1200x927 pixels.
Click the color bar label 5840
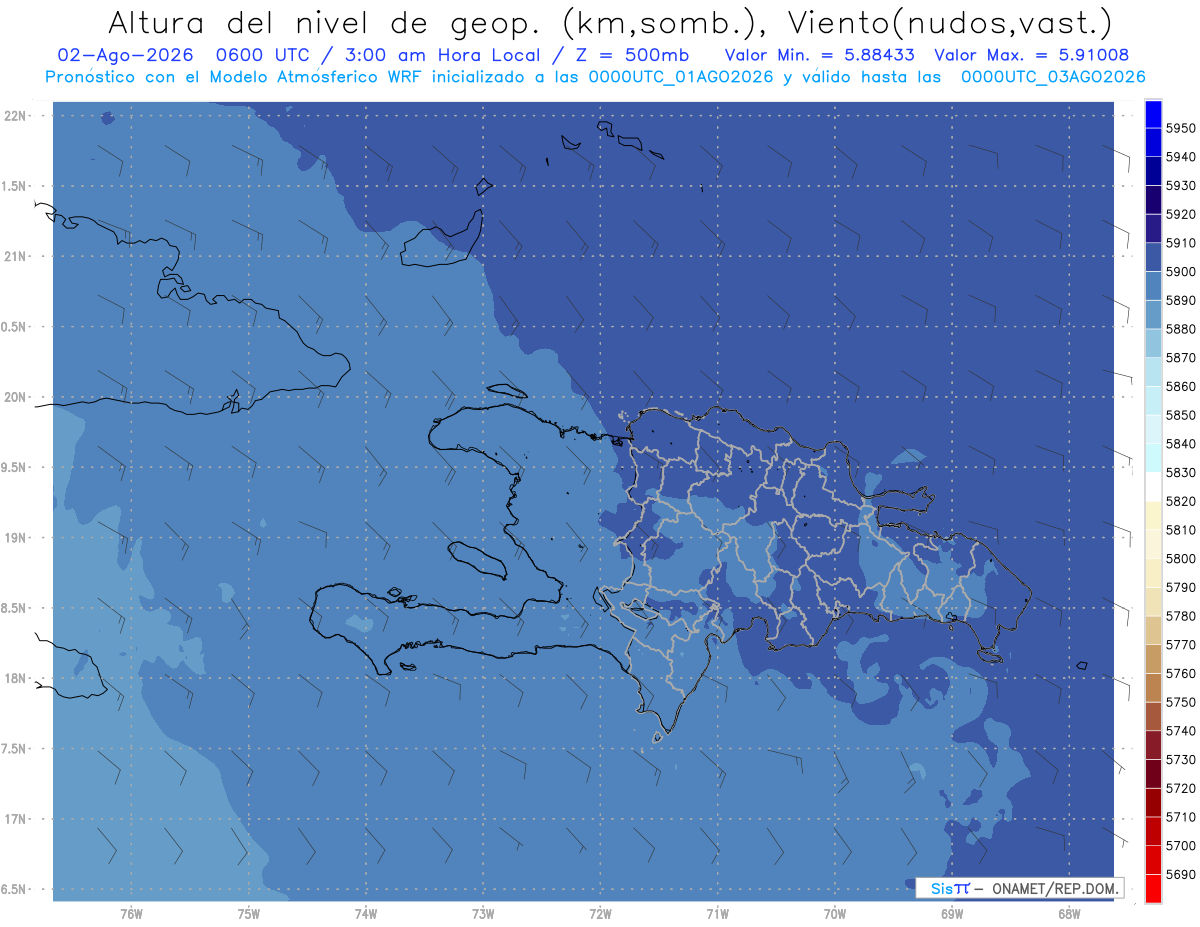(1181, 444)
